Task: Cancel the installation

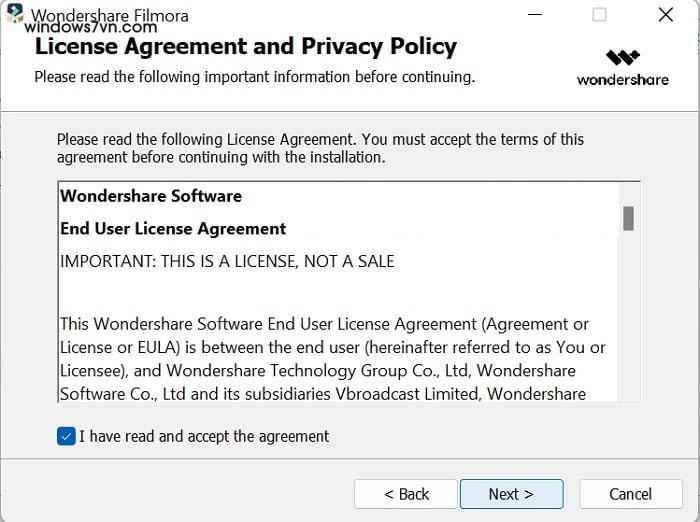Action: pos(630,494)
